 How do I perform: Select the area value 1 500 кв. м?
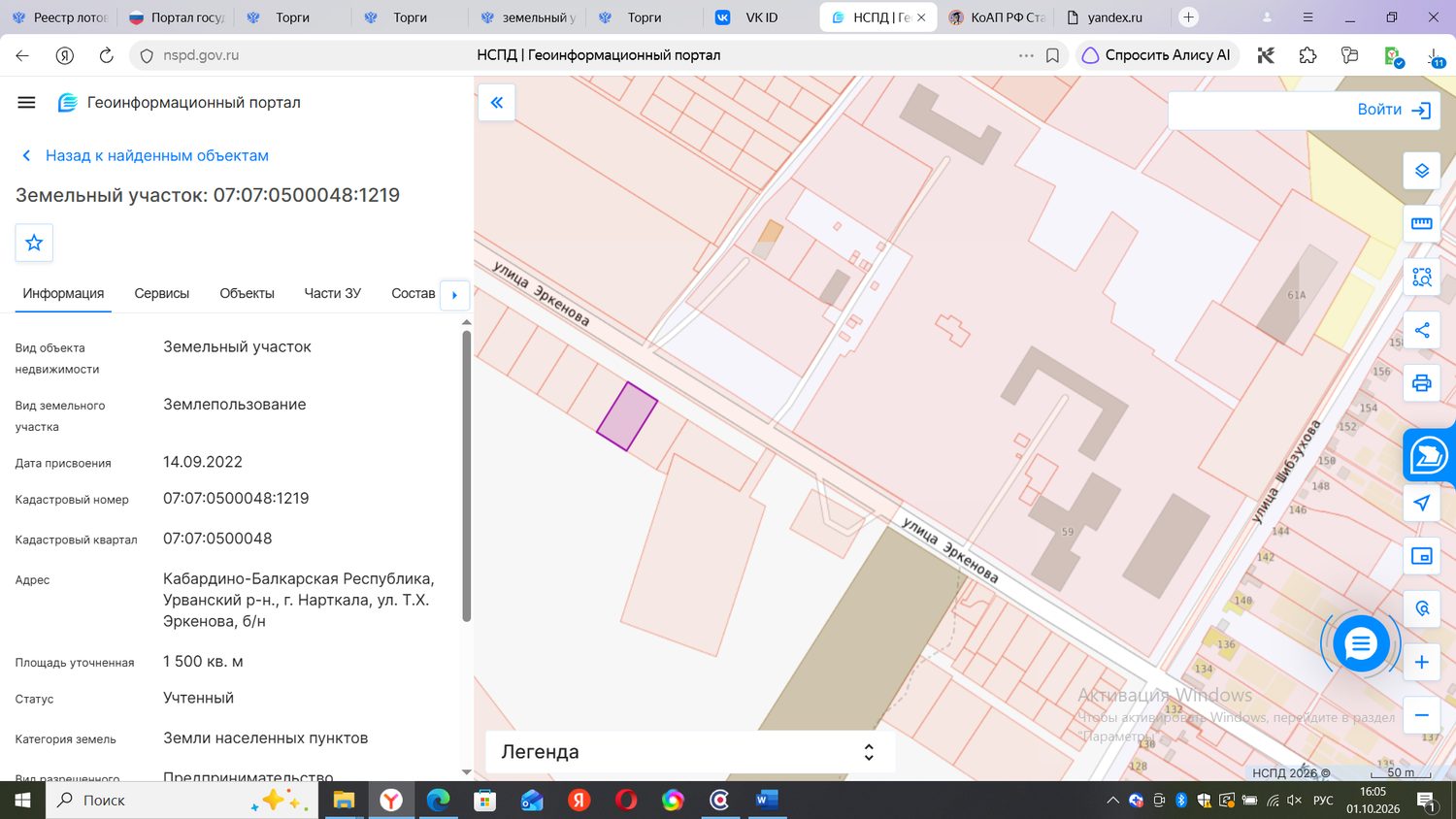coord(203,662)
